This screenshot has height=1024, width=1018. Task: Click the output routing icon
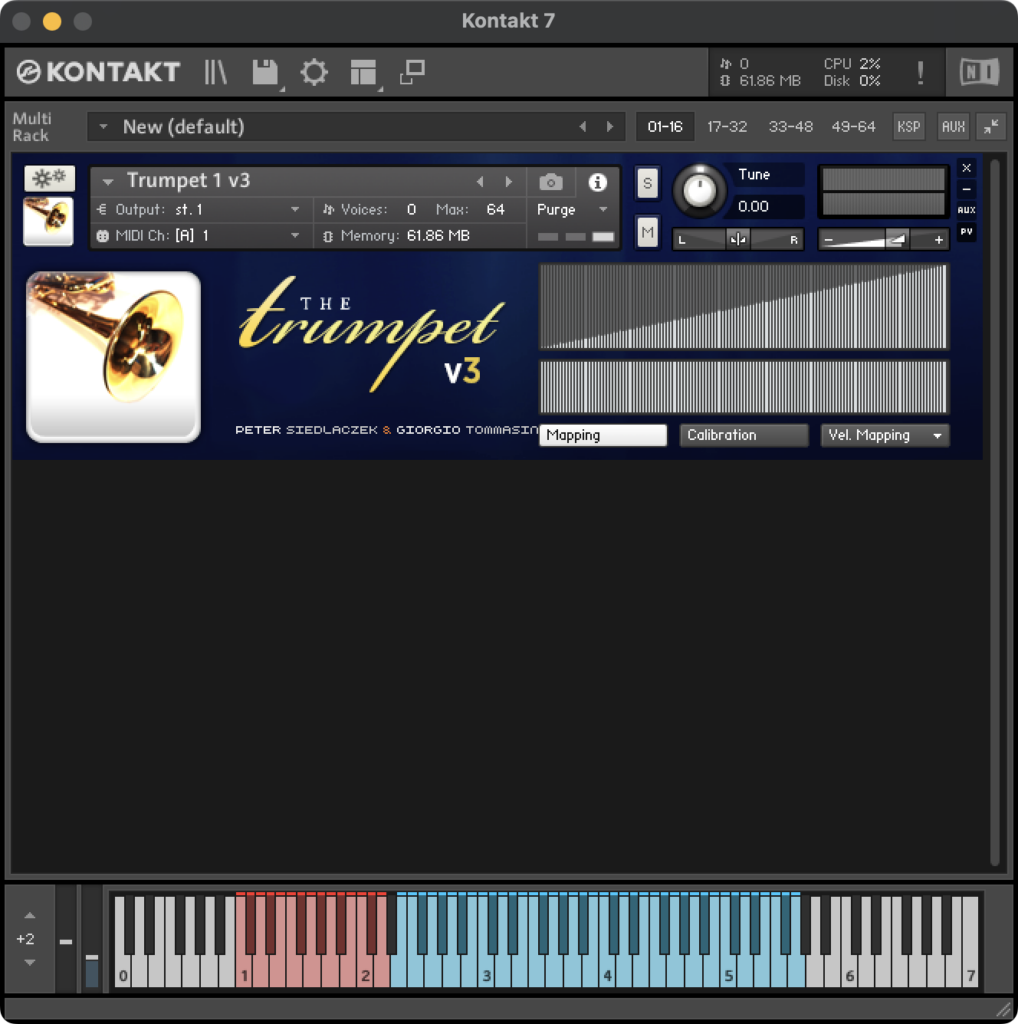pyautogui.click(x=102, y=209)
